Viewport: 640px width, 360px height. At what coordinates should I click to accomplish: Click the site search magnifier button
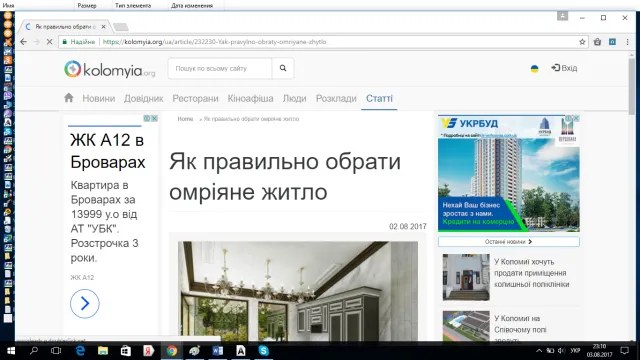tap(283, 68)
